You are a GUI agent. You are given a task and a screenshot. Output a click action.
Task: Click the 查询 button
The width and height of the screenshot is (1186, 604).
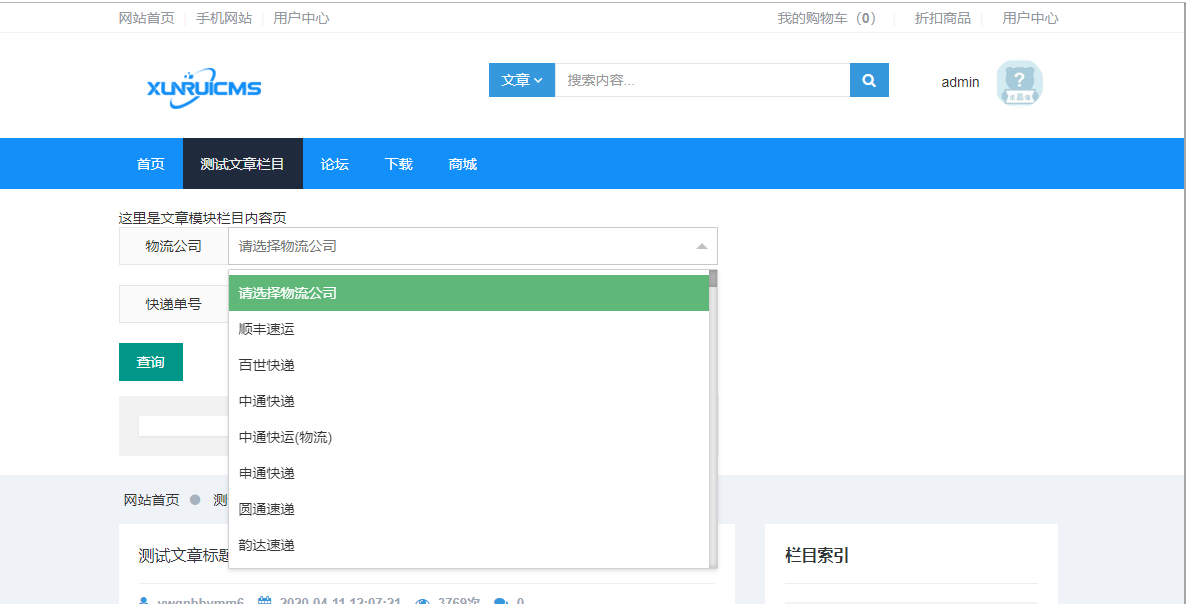[151, 362]
